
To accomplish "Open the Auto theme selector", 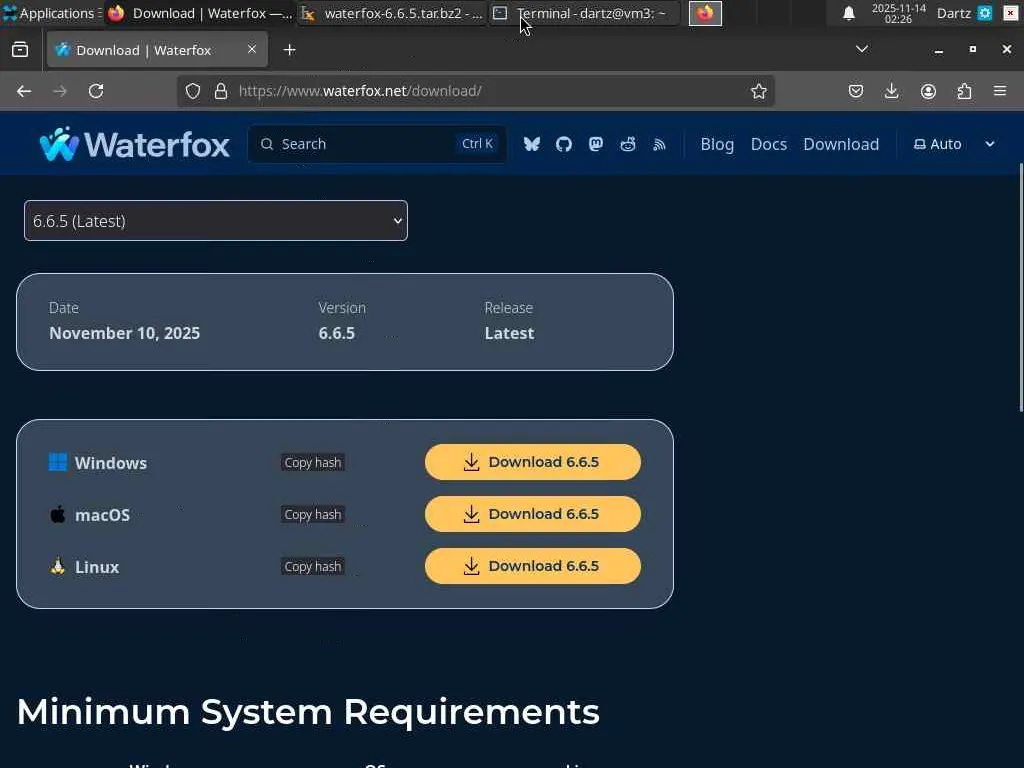I will 938,144.
